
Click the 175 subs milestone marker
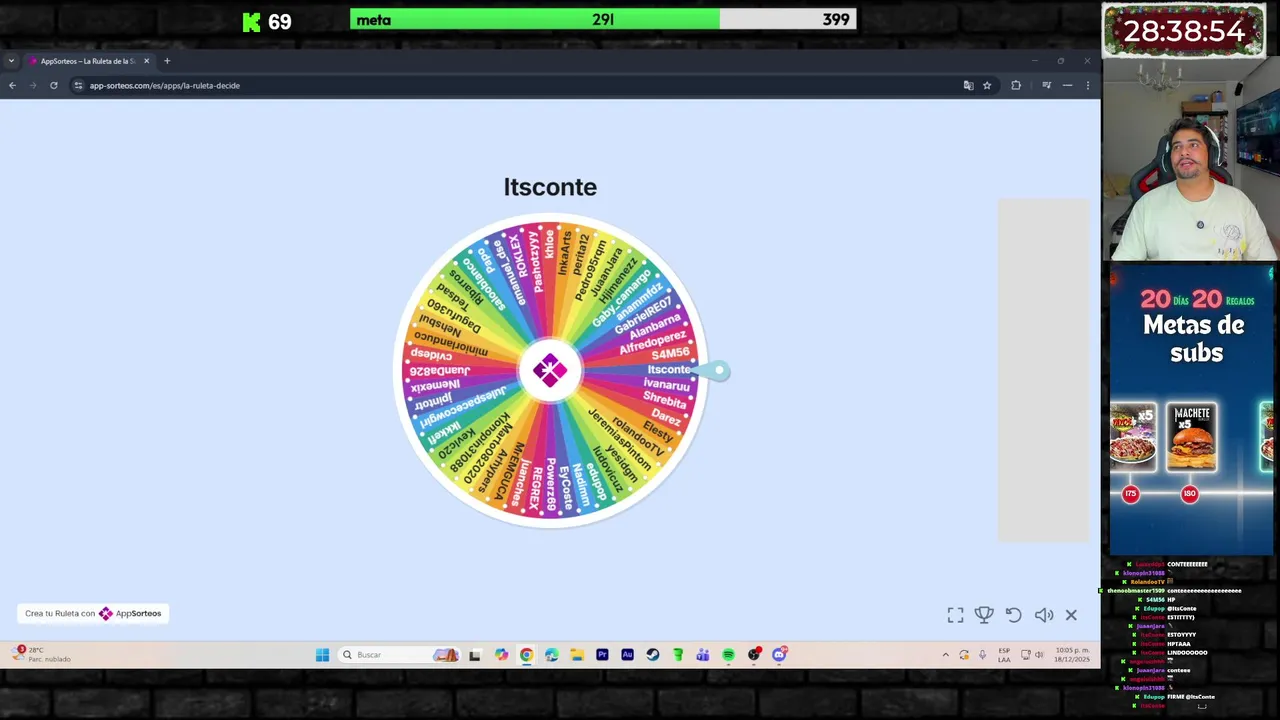coord(1131,494)
